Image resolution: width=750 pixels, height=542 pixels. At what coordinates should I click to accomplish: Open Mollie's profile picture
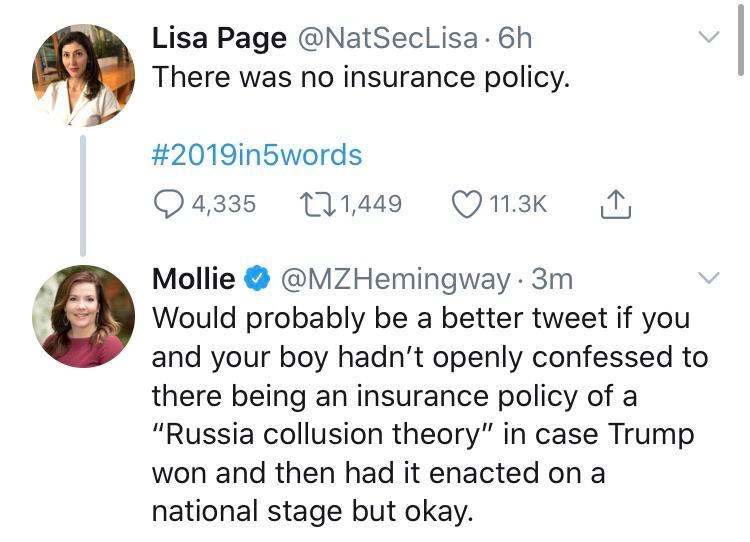coord(83,316)
